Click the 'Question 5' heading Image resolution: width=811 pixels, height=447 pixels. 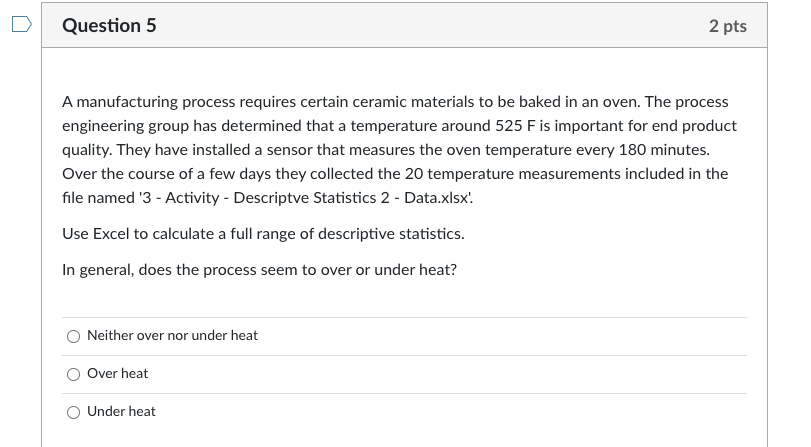click(109, 26)
